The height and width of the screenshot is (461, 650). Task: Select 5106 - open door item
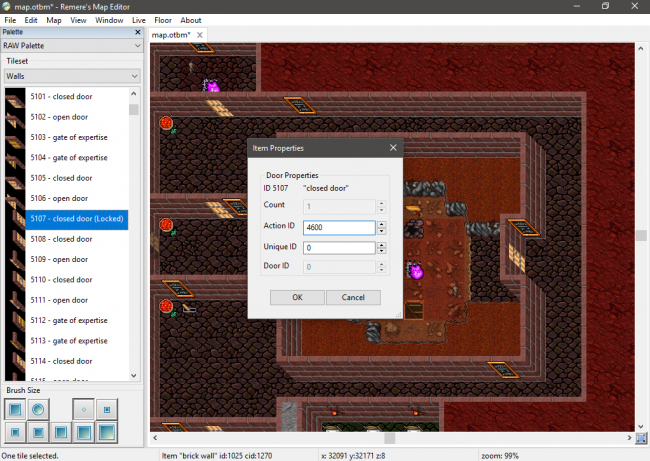tap(77, 198)
